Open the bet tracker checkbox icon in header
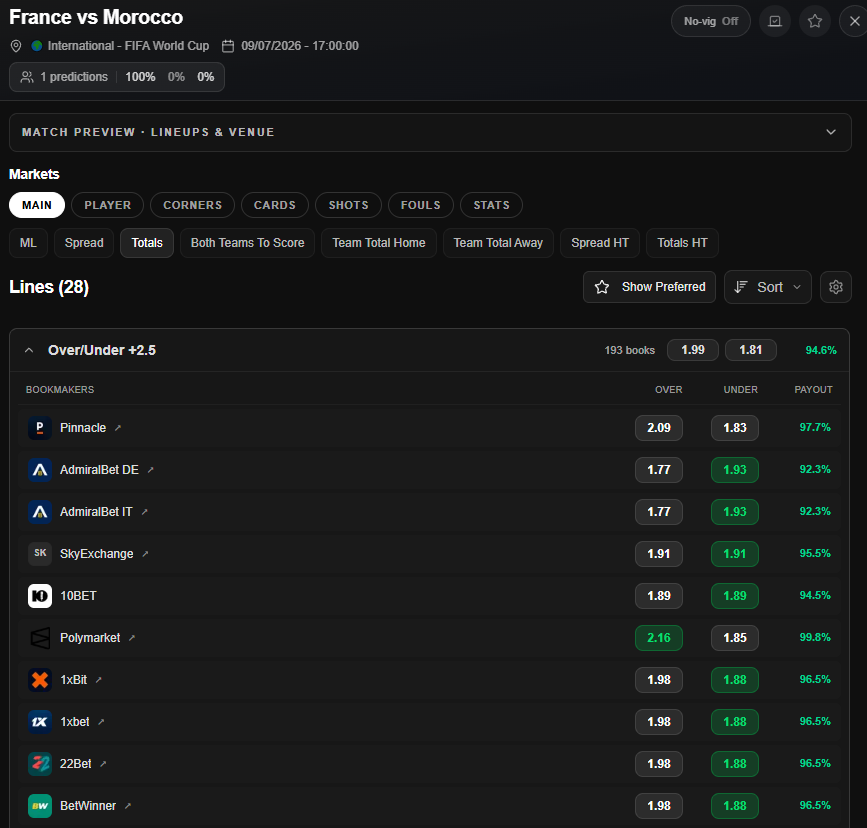The width and height of the screenshot is (867, 828). click(x=775, y=22)
